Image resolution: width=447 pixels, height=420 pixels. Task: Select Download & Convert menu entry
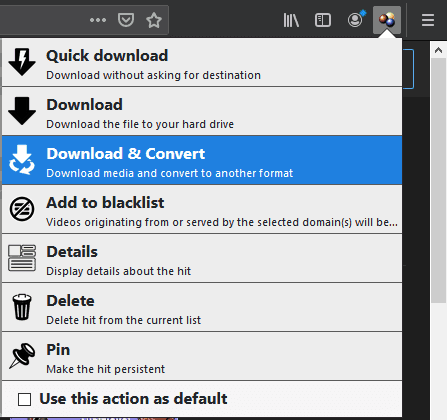[x=202, y=160]
